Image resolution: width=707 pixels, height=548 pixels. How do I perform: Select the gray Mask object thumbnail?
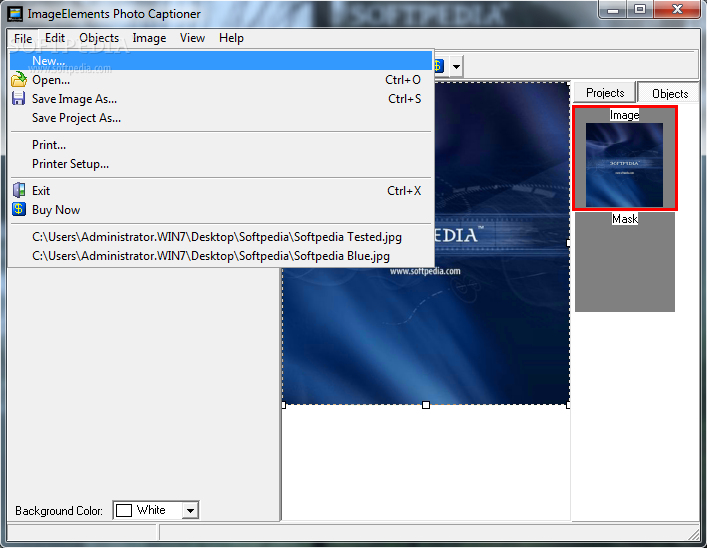[x=624, y=262]
